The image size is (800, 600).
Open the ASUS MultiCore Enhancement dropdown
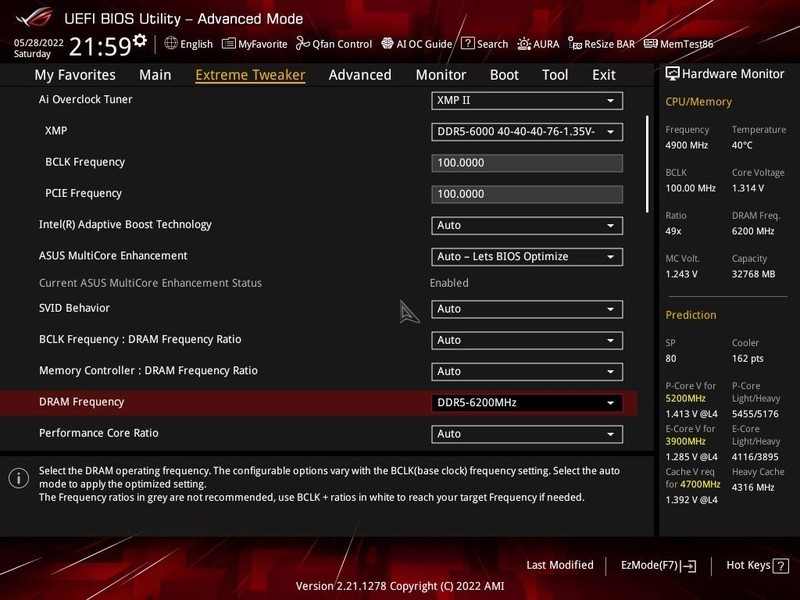(x=525, y=256)
